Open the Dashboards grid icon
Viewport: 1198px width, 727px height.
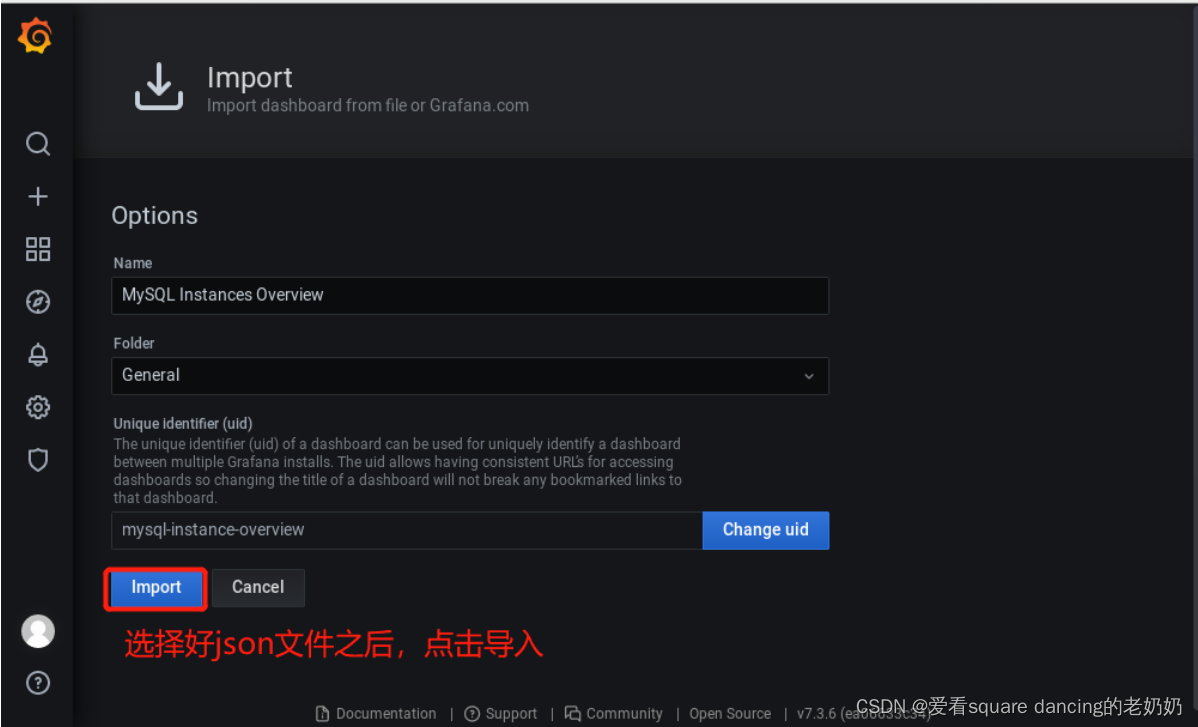(37, 249)
